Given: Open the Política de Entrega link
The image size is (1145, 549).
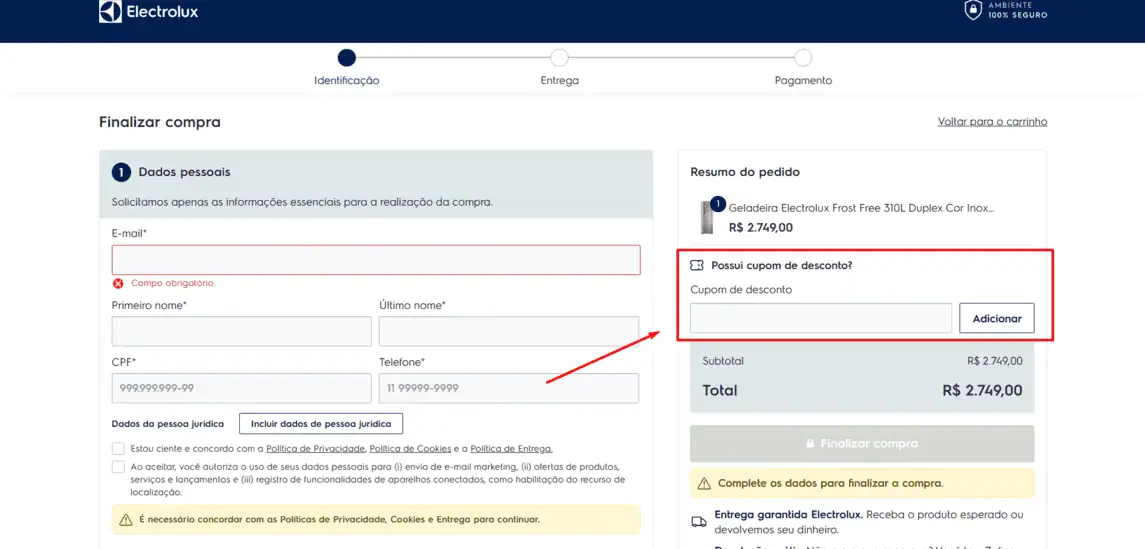Looking at the screenshot, I should click(x=511, y=449).
